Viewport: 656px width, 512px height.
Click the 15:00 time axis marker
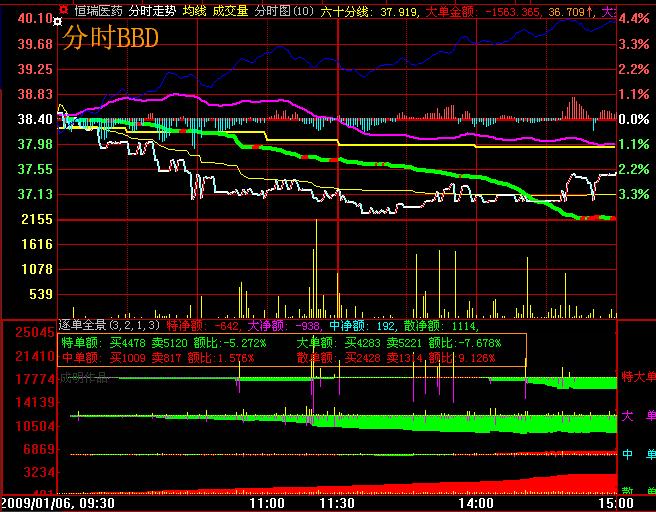[x=616, y=503]
